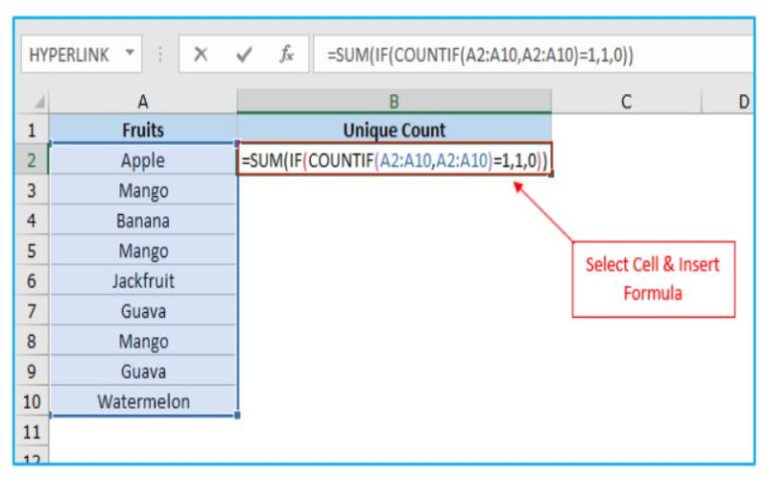Select row 11 header
Image resolution: width=768 pixels, height=480 pixels.
[32, 432]
